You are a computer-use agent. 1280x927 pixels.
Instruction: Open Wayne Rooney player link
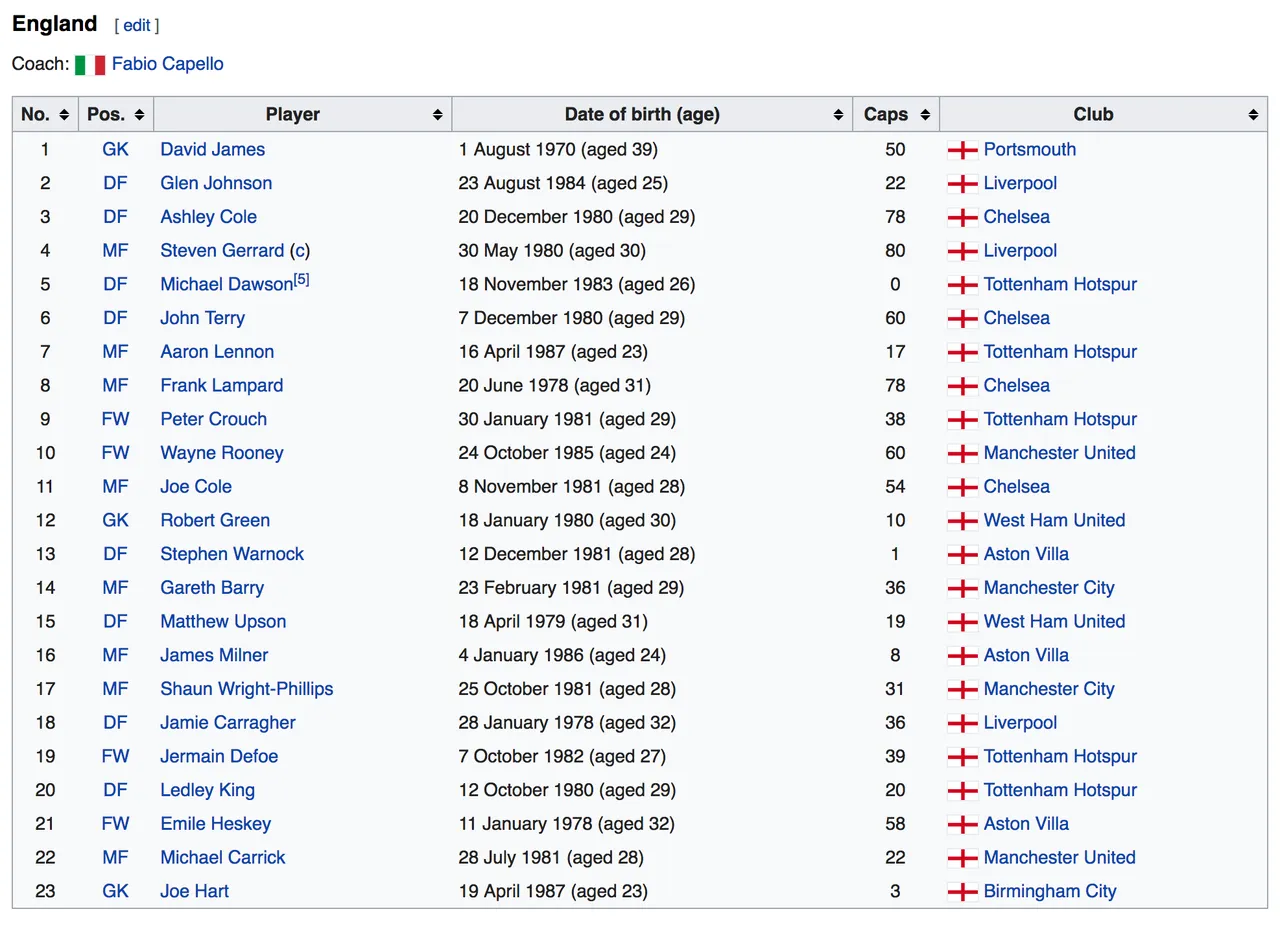[x=222, y=453]
